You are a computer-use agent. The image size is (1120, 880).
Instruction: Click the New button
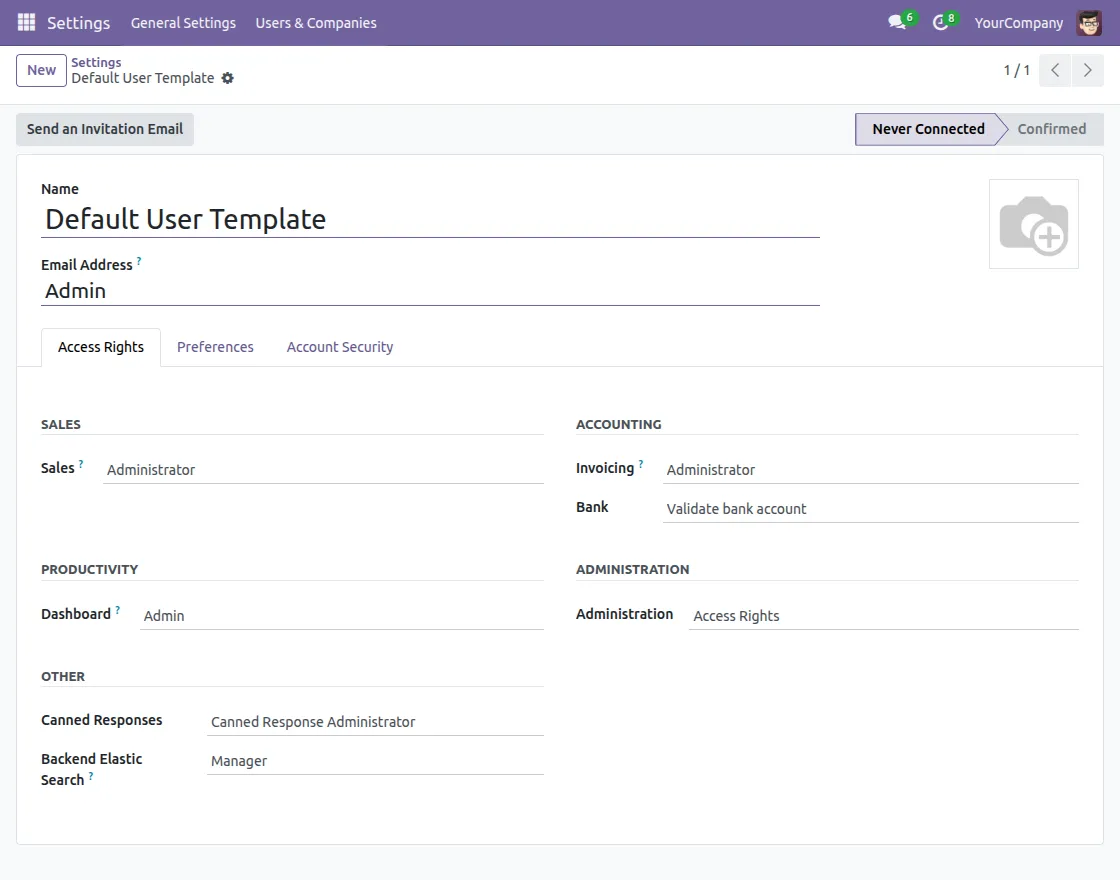coord(41,70)
